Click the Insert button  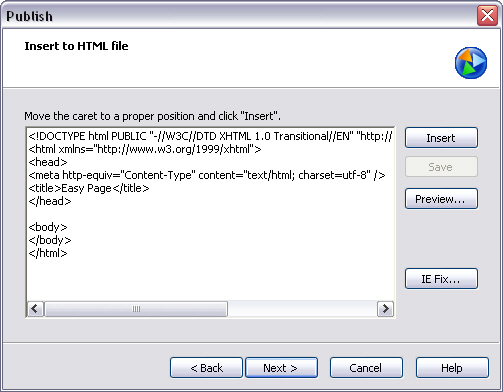tap(441, 137)
